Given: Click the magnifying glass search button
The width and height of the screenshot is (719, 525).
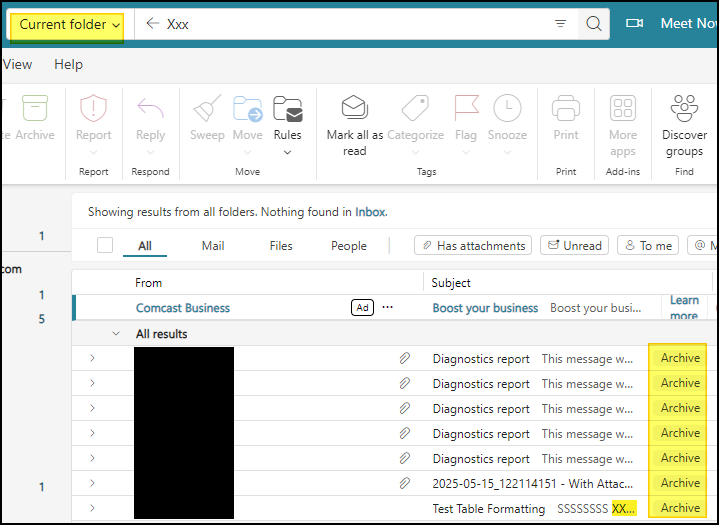Looking at the screenshot, I should (x=594, y=23).
